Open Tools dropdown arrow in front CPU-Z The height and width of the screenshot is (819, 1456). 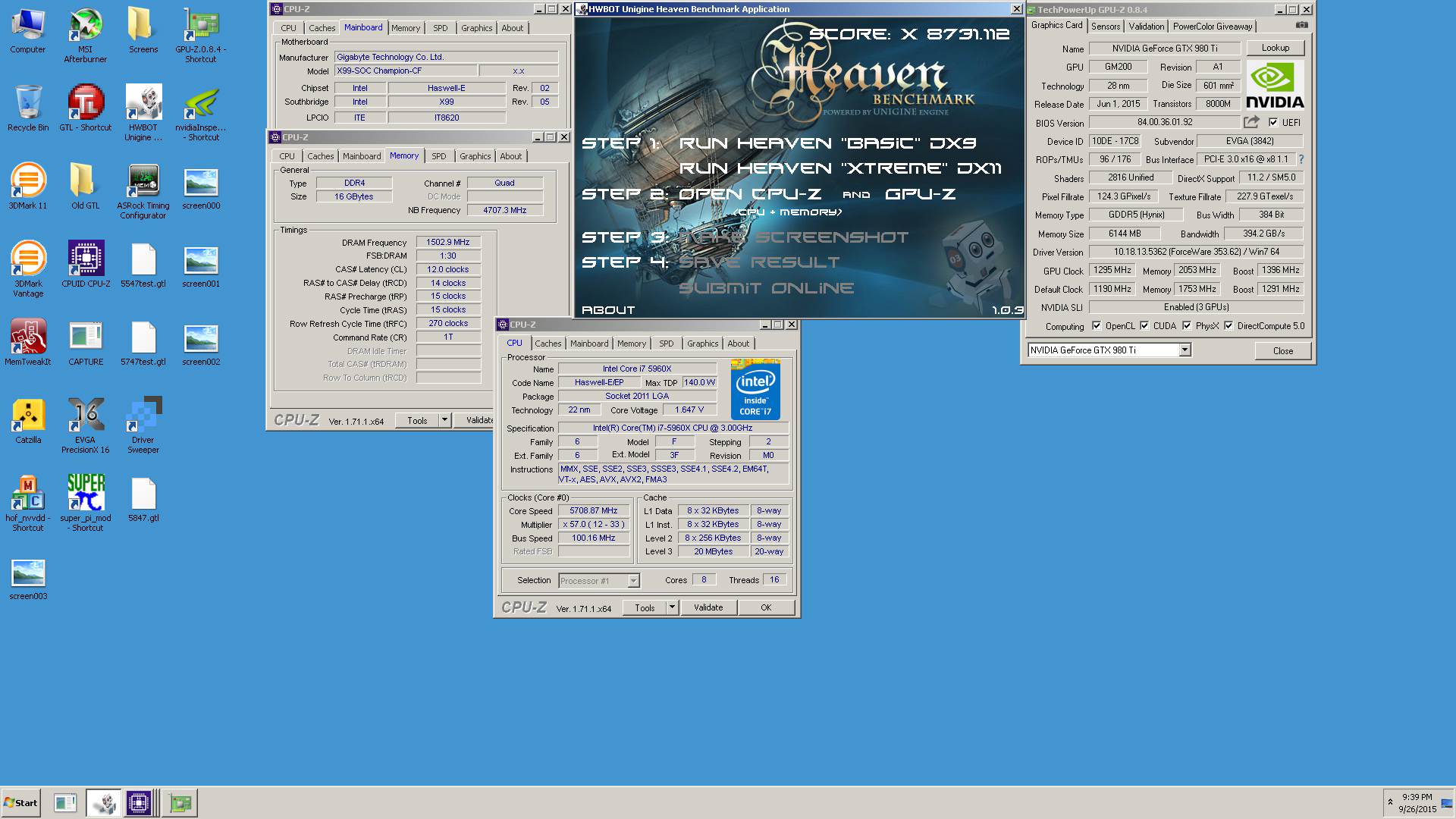tap(671, 607)
